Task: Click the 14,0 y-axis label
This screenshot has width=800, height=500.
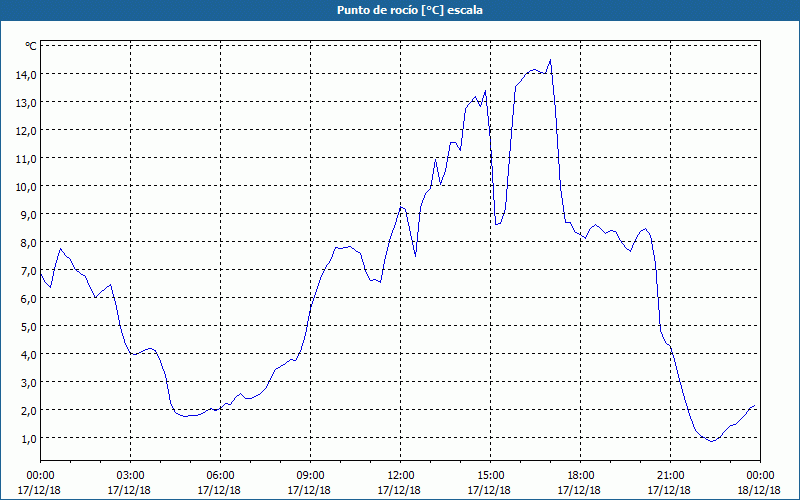Action: [26, 74]
